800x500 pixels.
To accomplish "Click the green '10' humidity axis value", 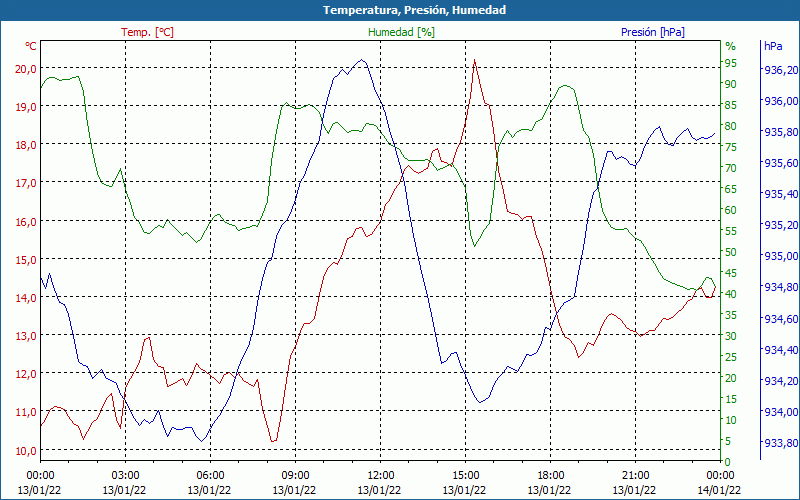I will point(731,420).
